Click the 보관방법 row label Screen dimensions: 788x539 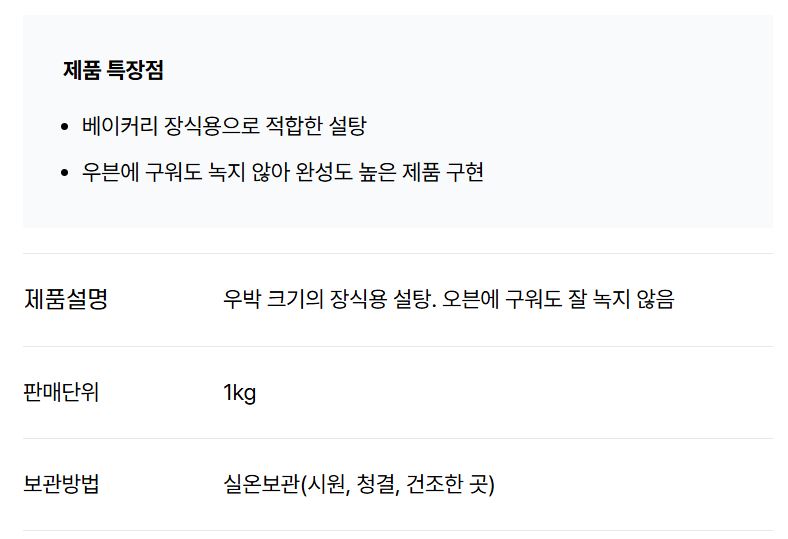(61, 484)
